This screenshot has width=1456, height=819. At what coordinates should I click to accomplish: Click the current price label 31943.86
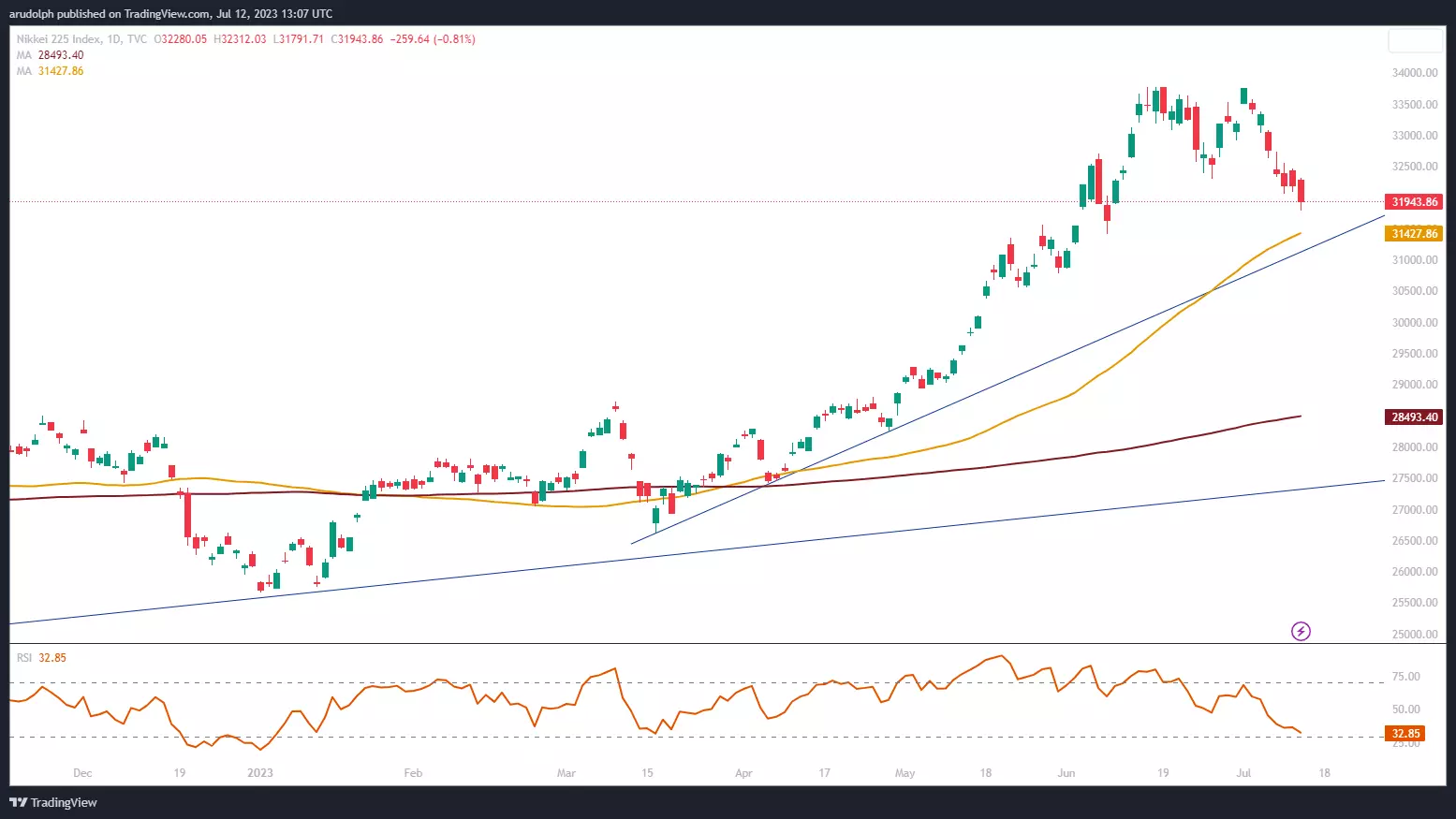coord(1414,202)
